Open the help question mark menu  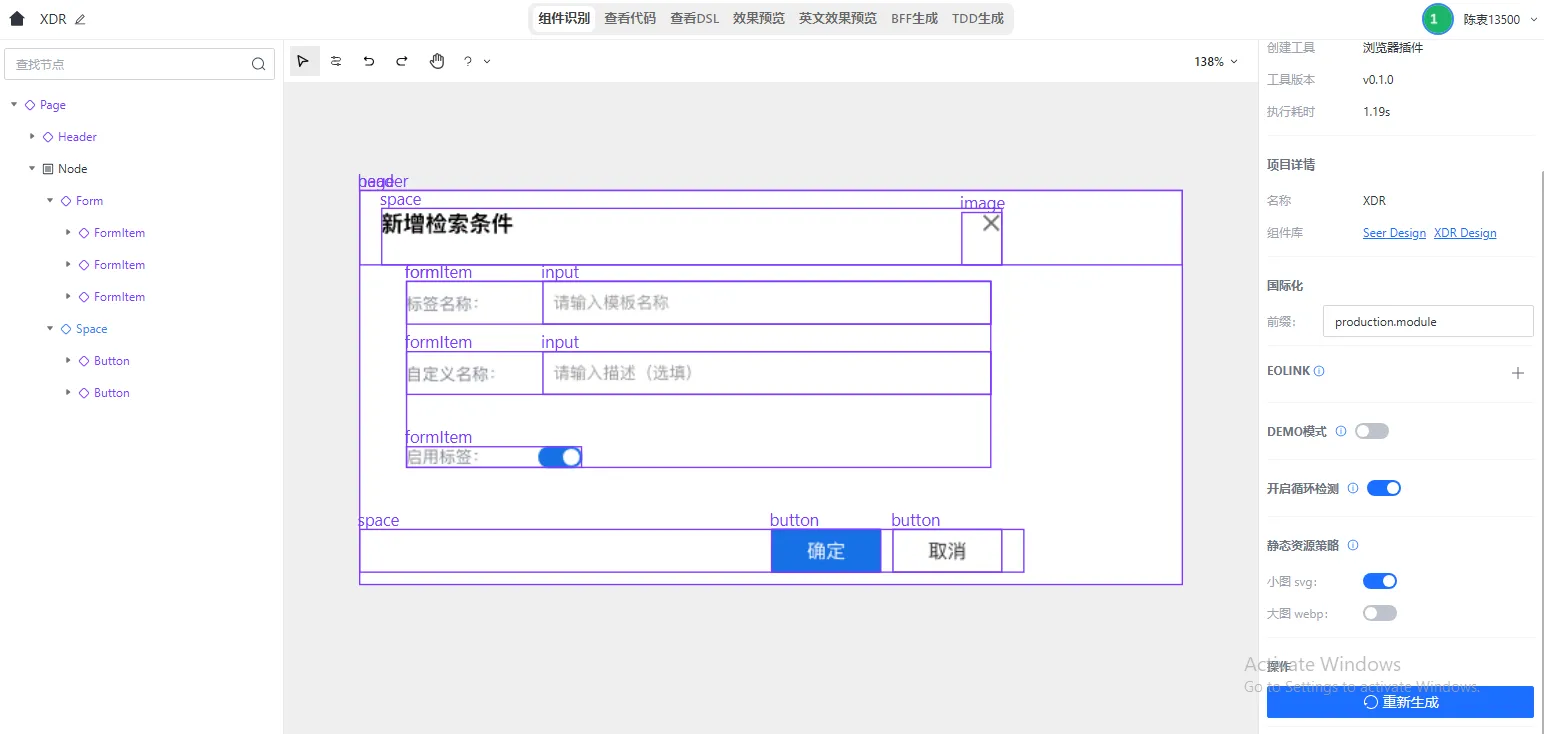[x=476, y=61]
